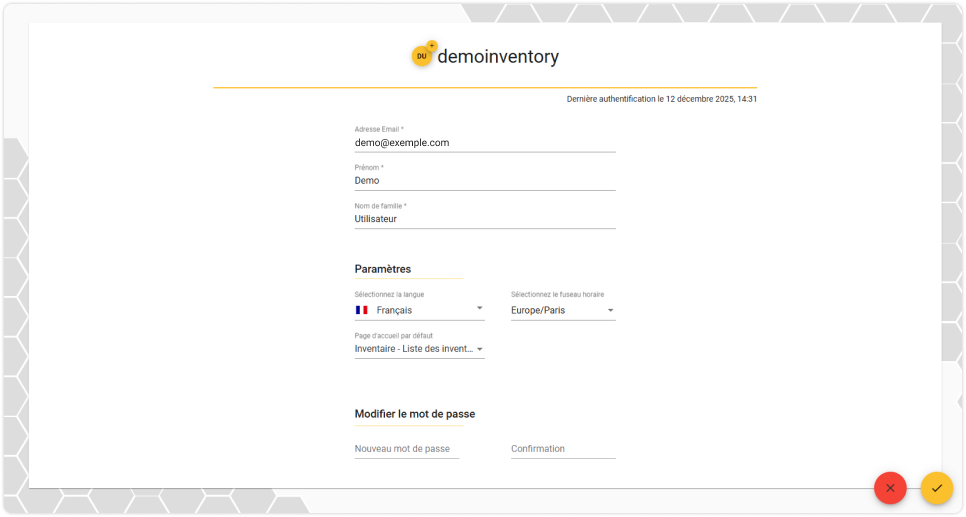
Task: Click the demoinventory title text
Action: coord(498,57)
